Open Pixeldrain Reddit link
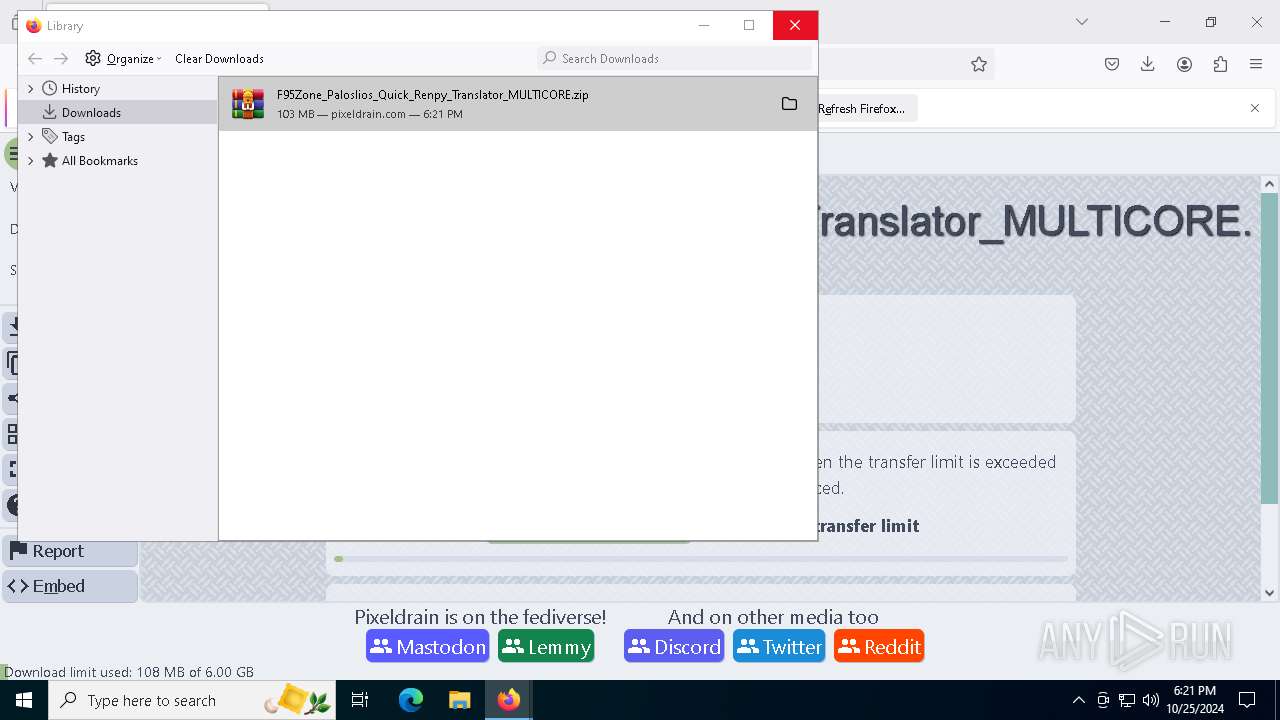The width and height of the screenshot is (1280, 720). coord(879,647)
